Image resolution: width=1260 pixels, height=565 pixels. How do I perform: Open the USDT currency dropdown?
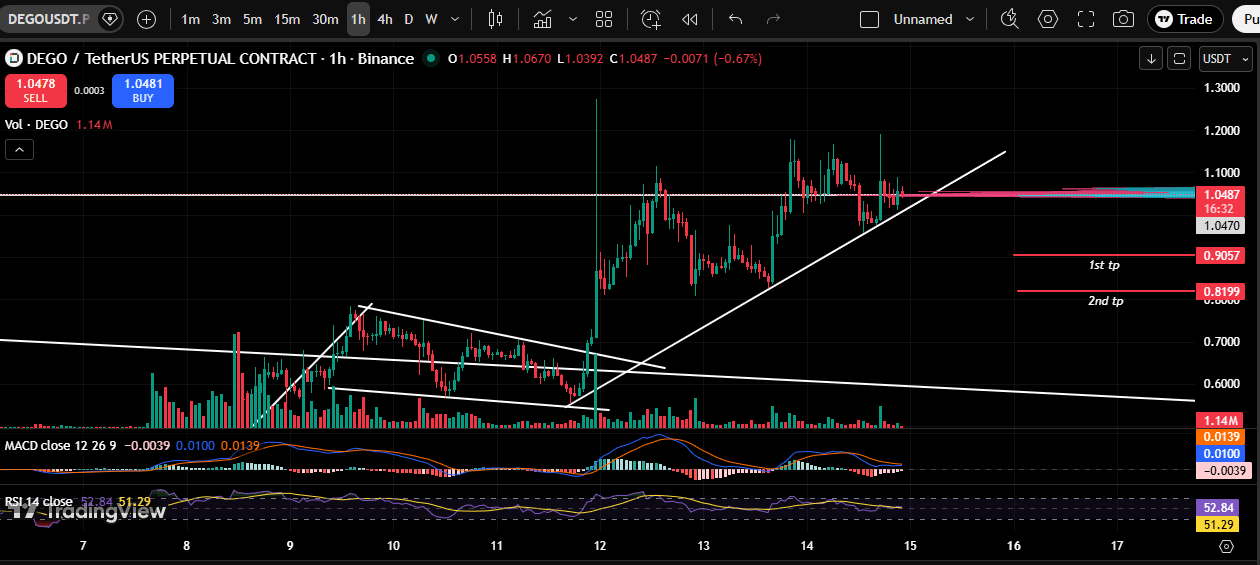(1224, 59)
